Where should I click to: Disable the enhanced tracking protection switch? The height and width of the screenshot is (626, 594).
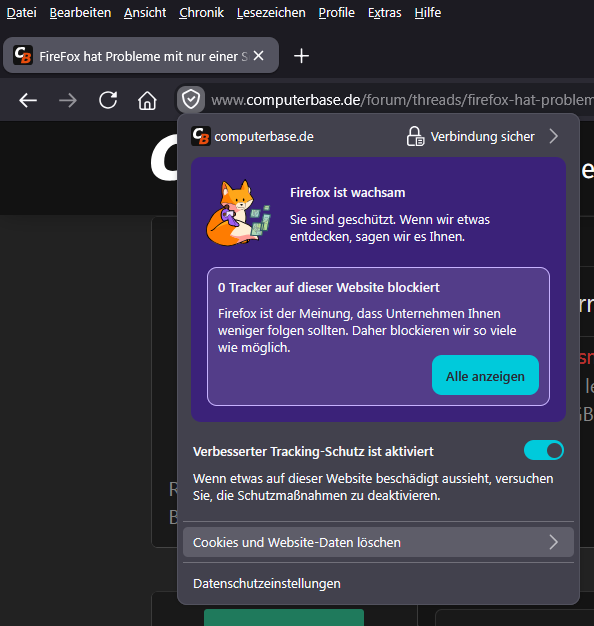pos(544,450)
